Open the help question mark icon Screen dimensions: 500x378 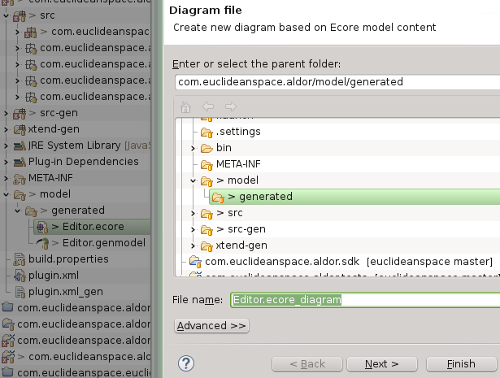click(x=186, y=363)
